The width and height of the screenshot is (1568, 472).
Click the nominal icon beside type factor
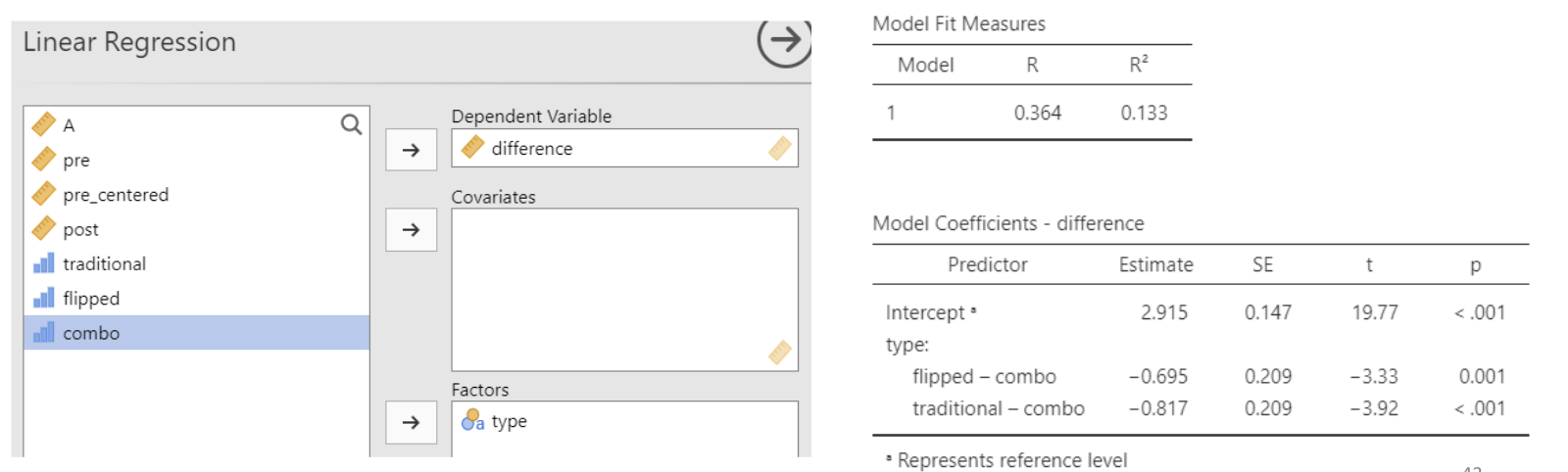click(x=472, y=421)
